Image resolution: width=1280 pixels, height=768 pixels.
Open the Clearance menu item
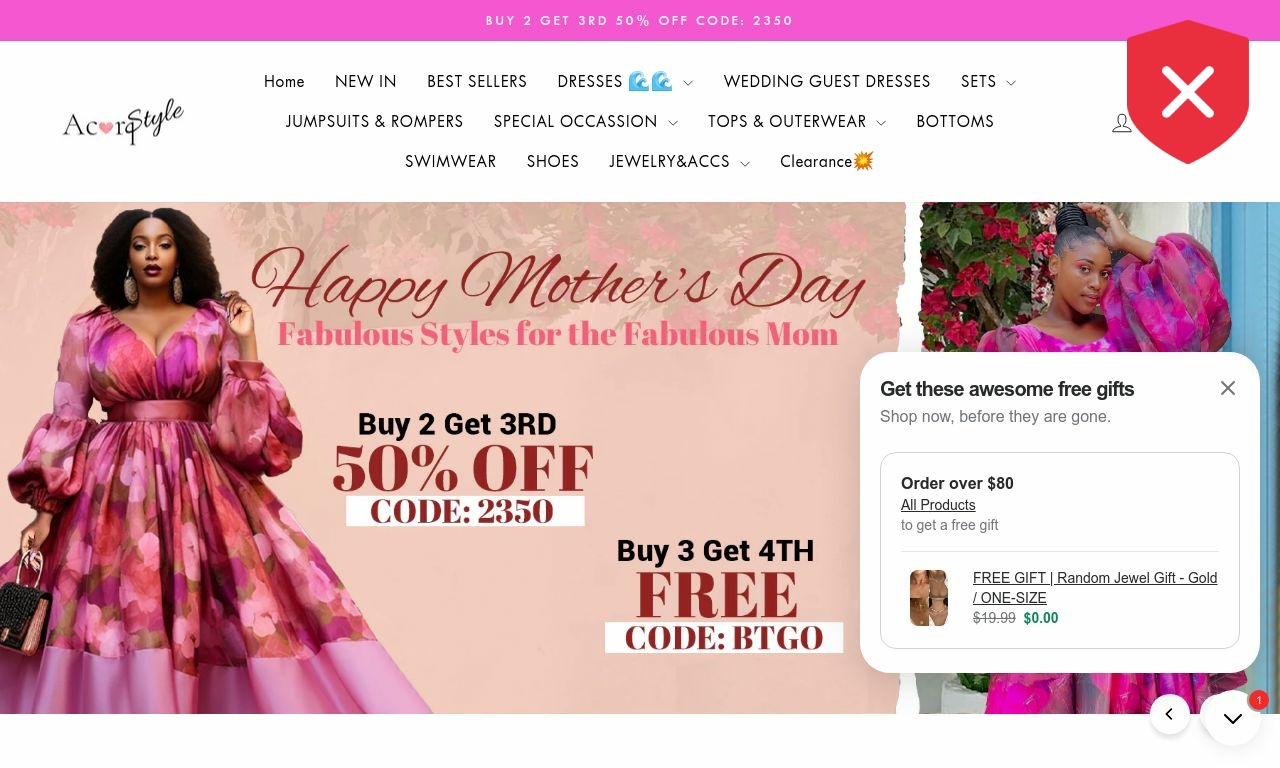[x=827, y=162]
